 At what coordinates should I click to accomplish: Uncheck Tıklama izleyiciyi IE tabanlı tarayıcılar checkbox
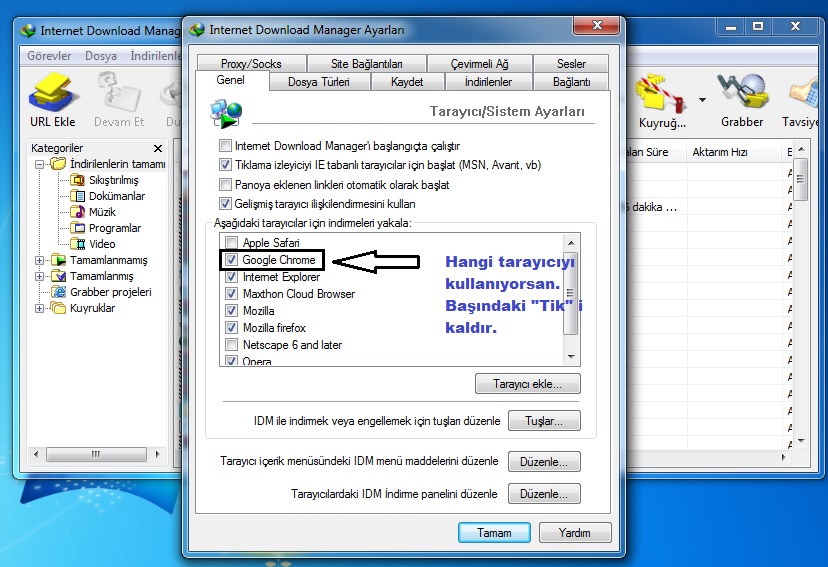point(225,165)
